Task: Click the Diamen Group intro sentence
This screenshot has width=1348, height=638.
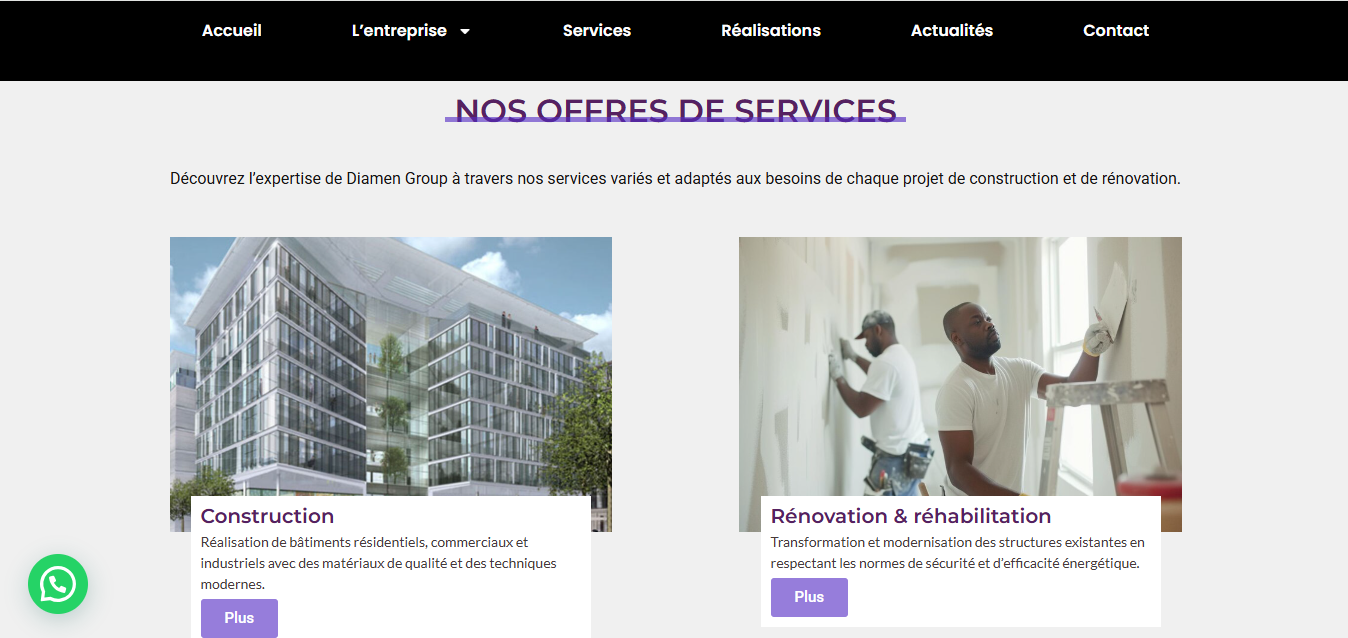Action: [675, 179]
